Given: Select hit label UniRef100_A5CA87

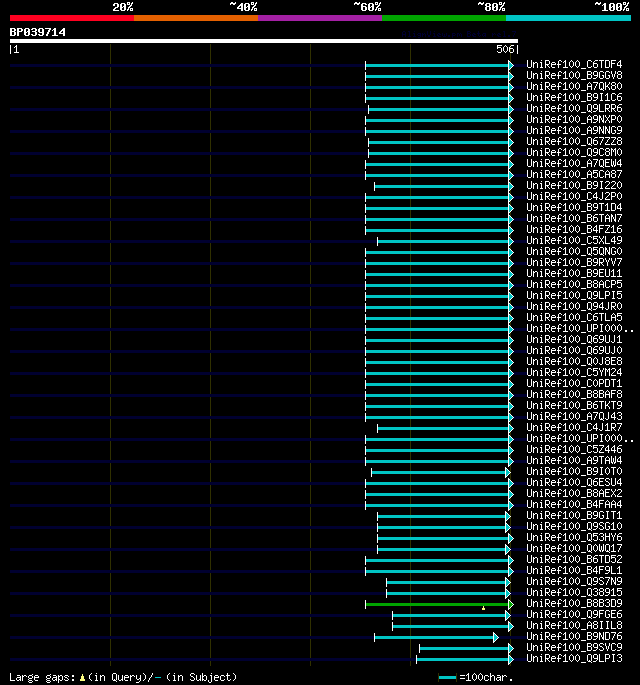Looking at the screenshot, I should click(x=574, y=174).
